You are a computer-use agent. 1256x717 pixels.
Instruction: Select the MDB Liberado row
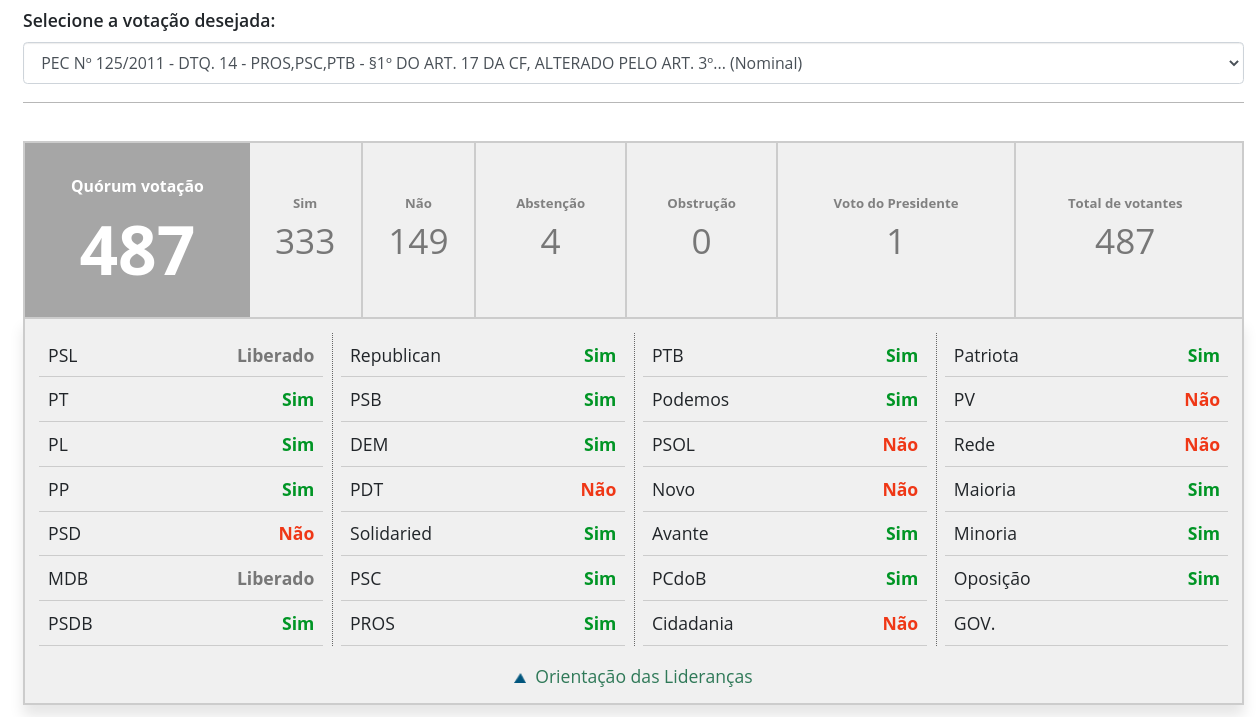click(180, 579)
